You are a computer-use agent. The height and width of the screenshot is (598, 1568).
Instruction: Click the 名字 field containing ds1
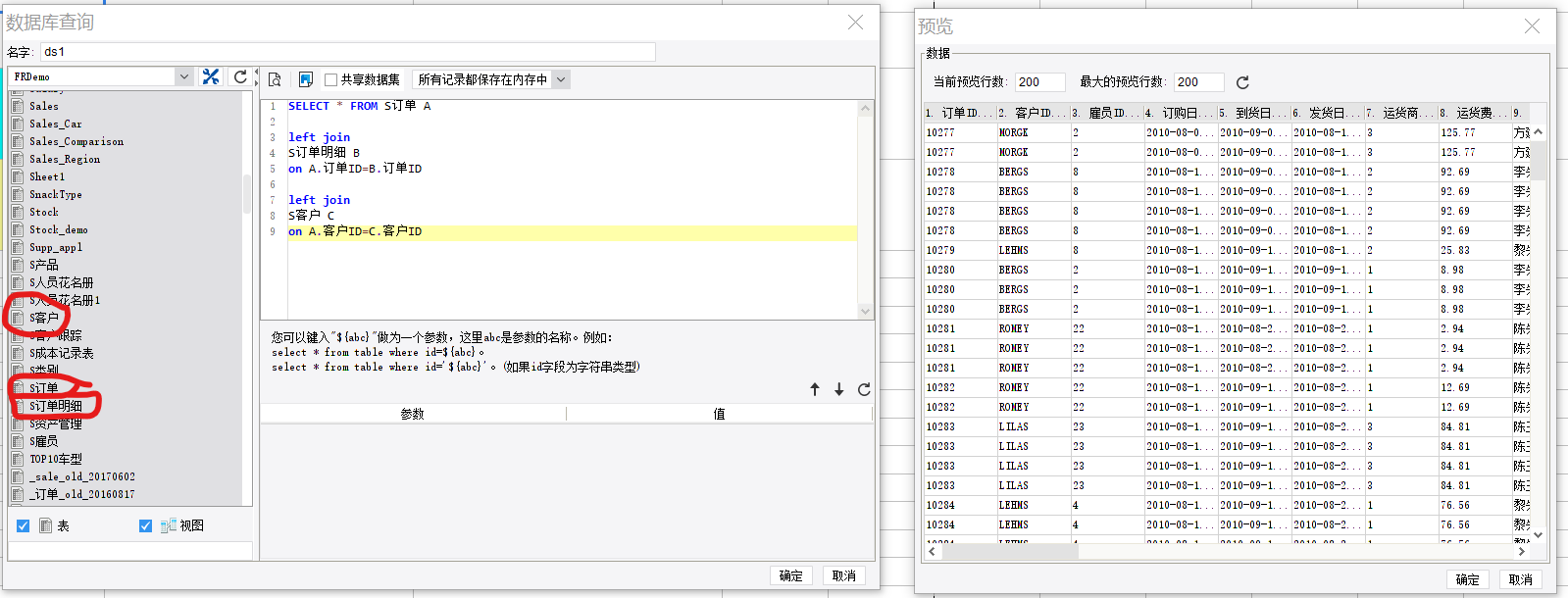[347, 52]
